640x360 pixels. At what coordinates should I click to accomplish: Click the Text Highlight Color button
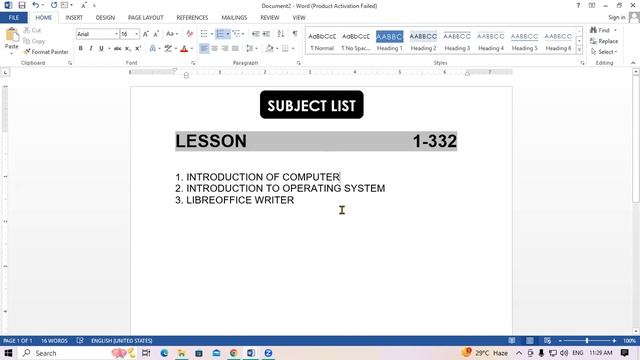pyautogui.click(x=168, y=49)
